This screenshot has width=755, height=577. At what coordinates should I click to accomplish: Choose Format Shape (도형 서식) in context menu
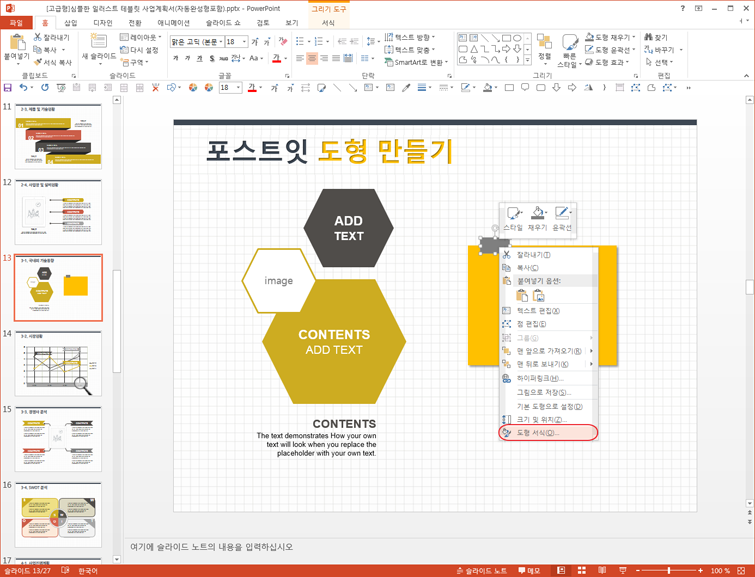[x=548, y=433]
